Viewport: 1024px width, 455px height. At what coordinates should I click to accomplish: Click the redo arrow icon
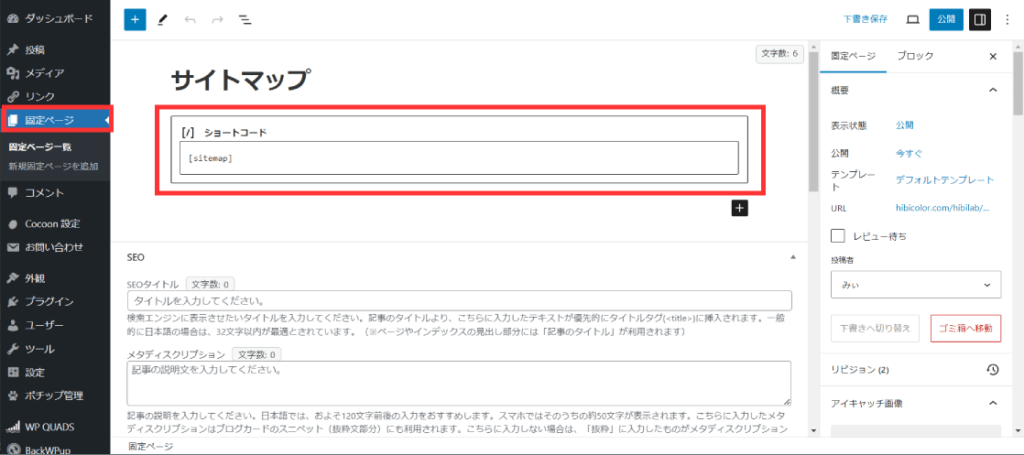(217, 19)
